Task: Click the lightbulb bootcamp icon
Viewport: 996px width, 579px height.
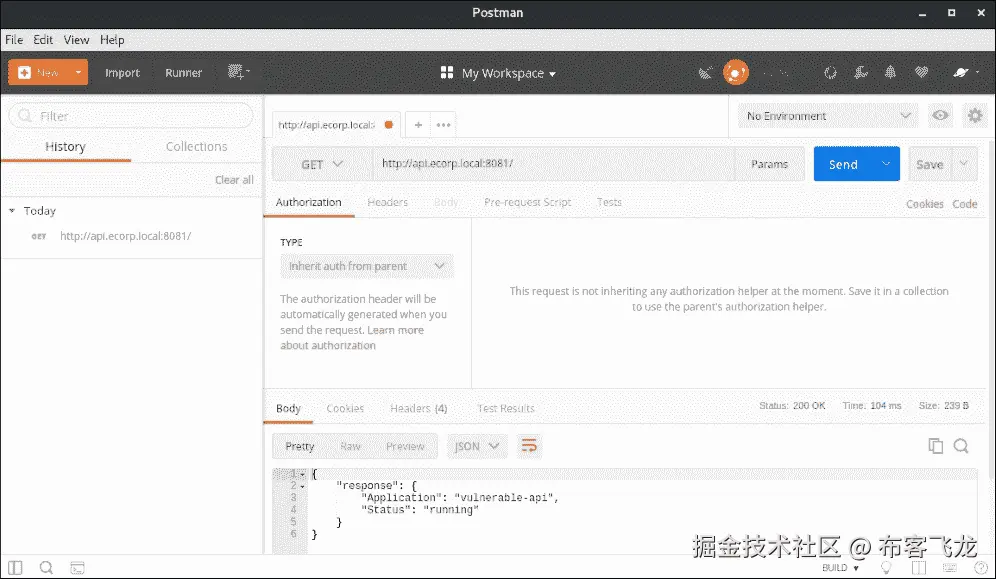Action: 885,568
